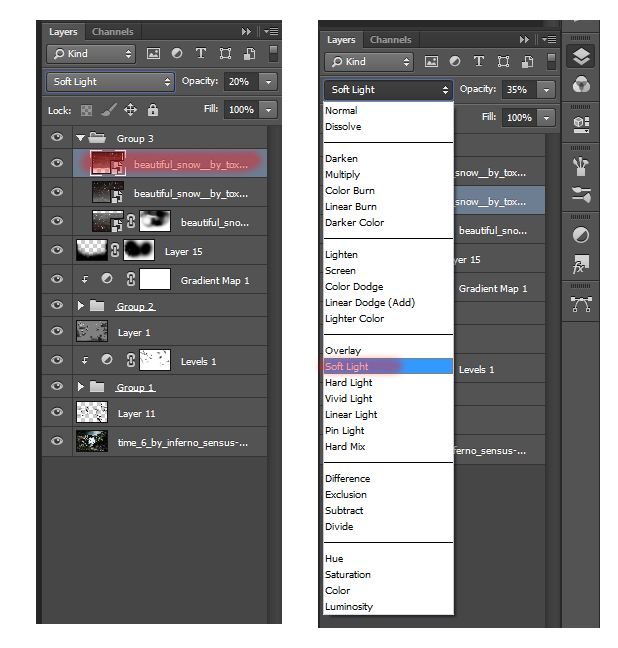Click shape filter icon in right panel
Viewport: 618px width, 648px height.
503,62
